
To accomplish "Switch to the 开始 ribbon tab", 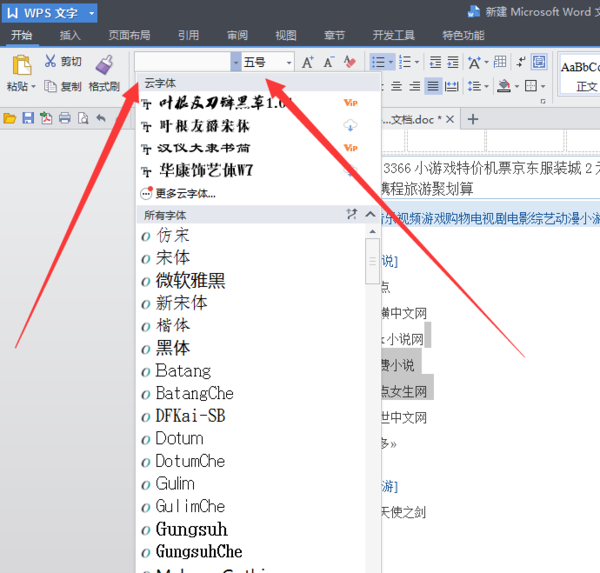I will pos(21,35).
